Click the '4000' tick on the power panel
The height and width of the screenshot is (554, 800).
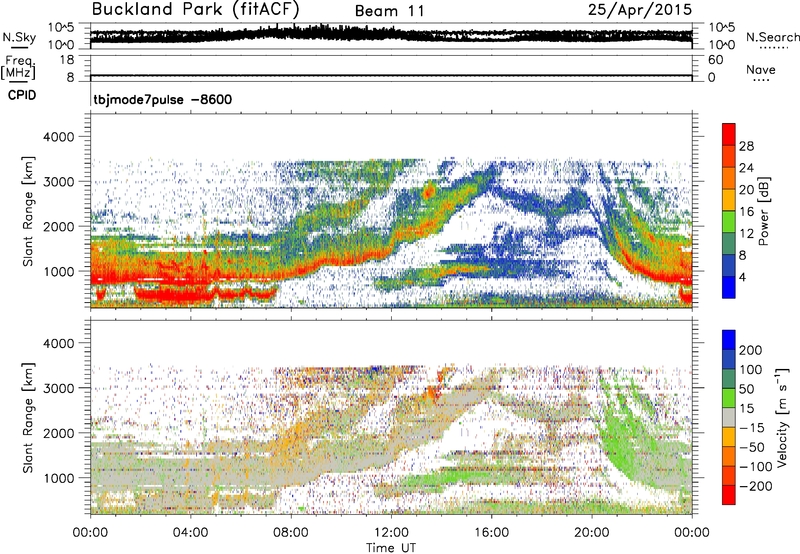(x=59, y=137)
